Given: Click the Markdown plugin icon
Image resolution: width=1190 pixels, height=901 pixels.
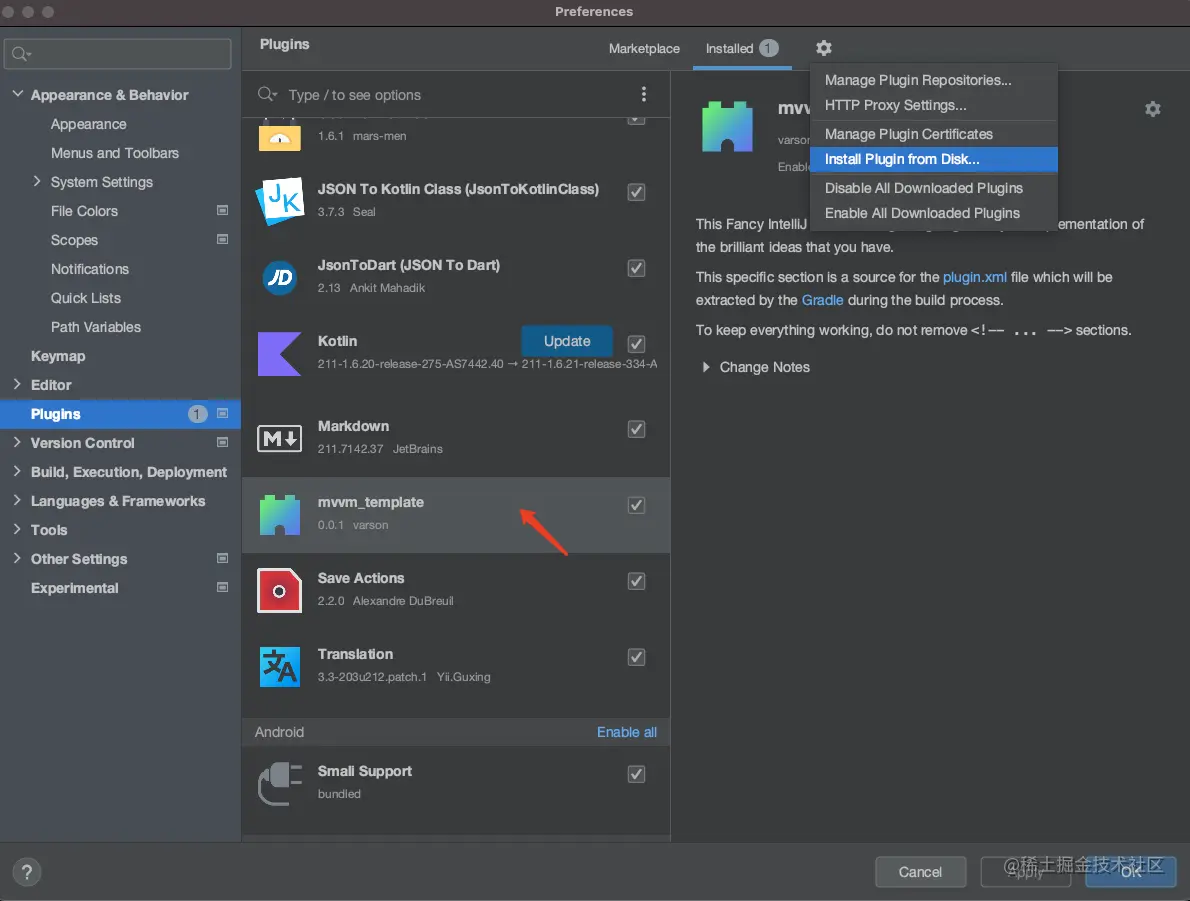Looking at the screenshot, I should click(279, 438).
